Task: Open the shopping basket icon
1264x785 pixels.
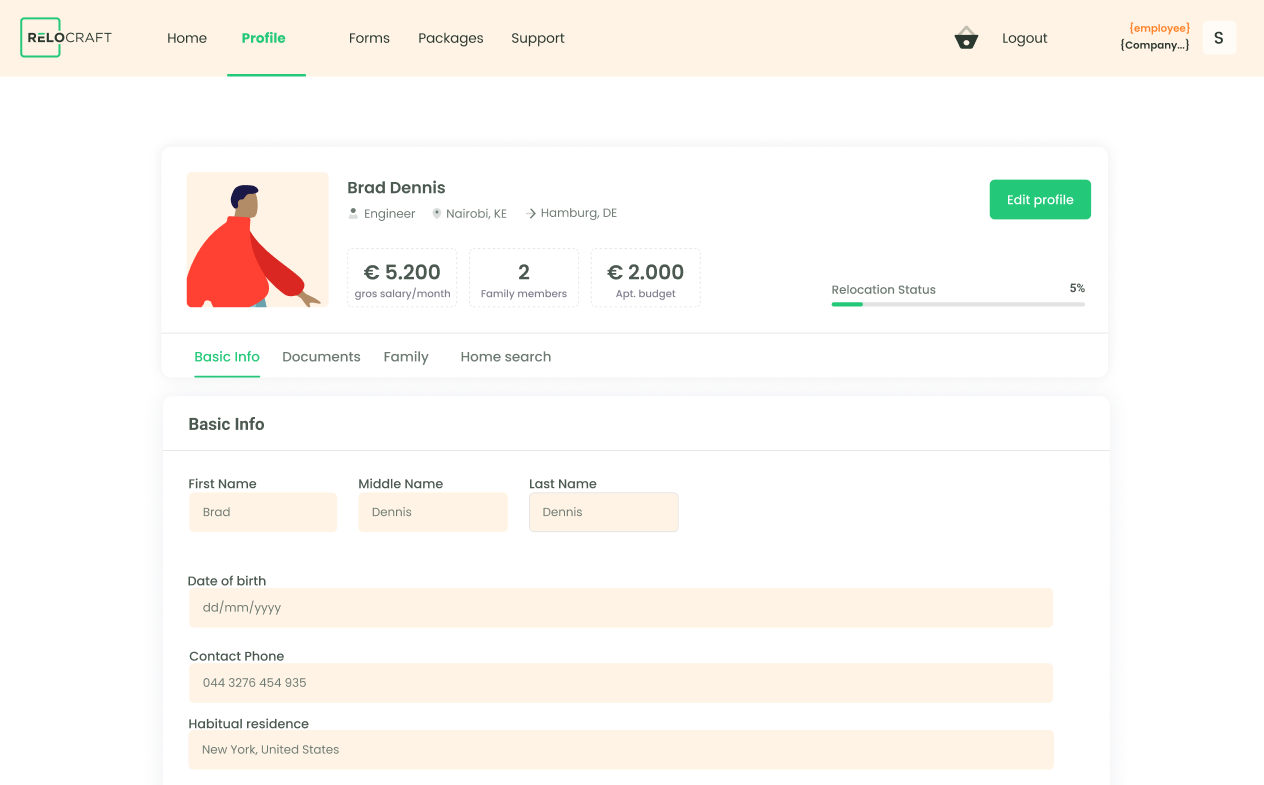Action: coord(966,38)
